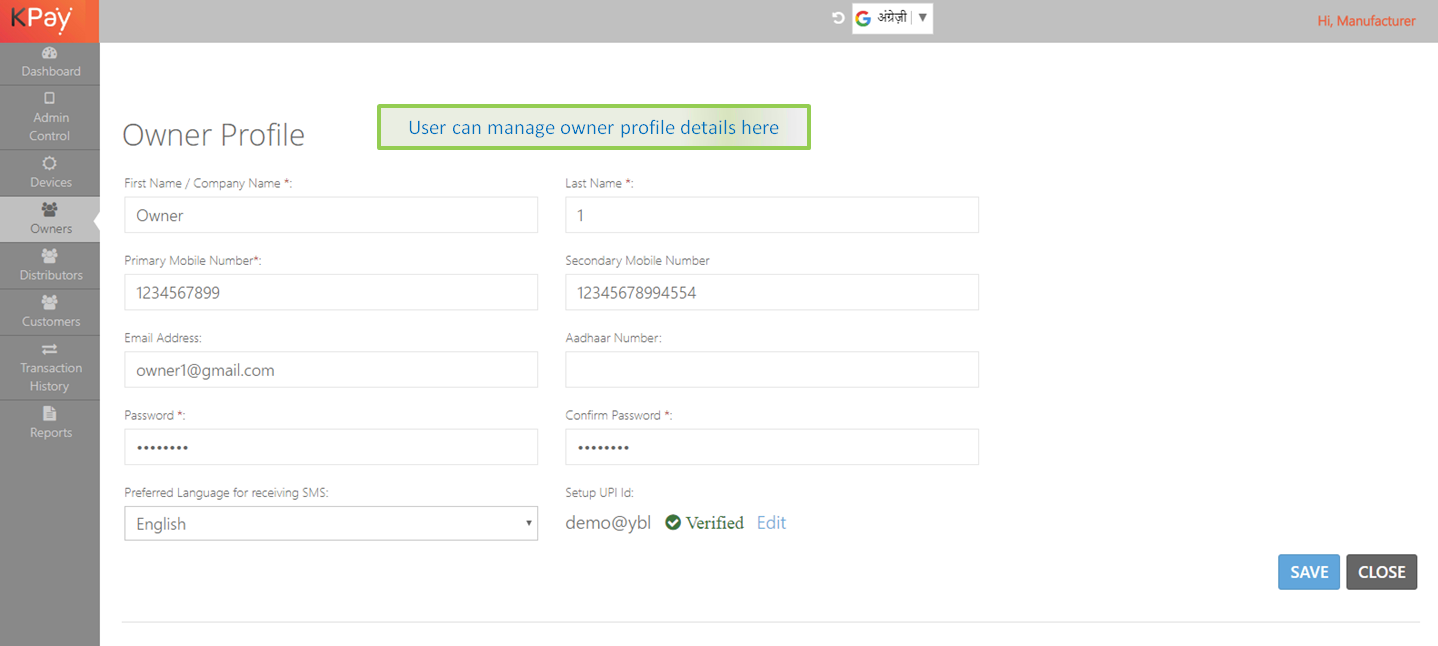Open Transaction History arrows icon
Viewport: 1438px width, 646px height.
coord(50,349)
